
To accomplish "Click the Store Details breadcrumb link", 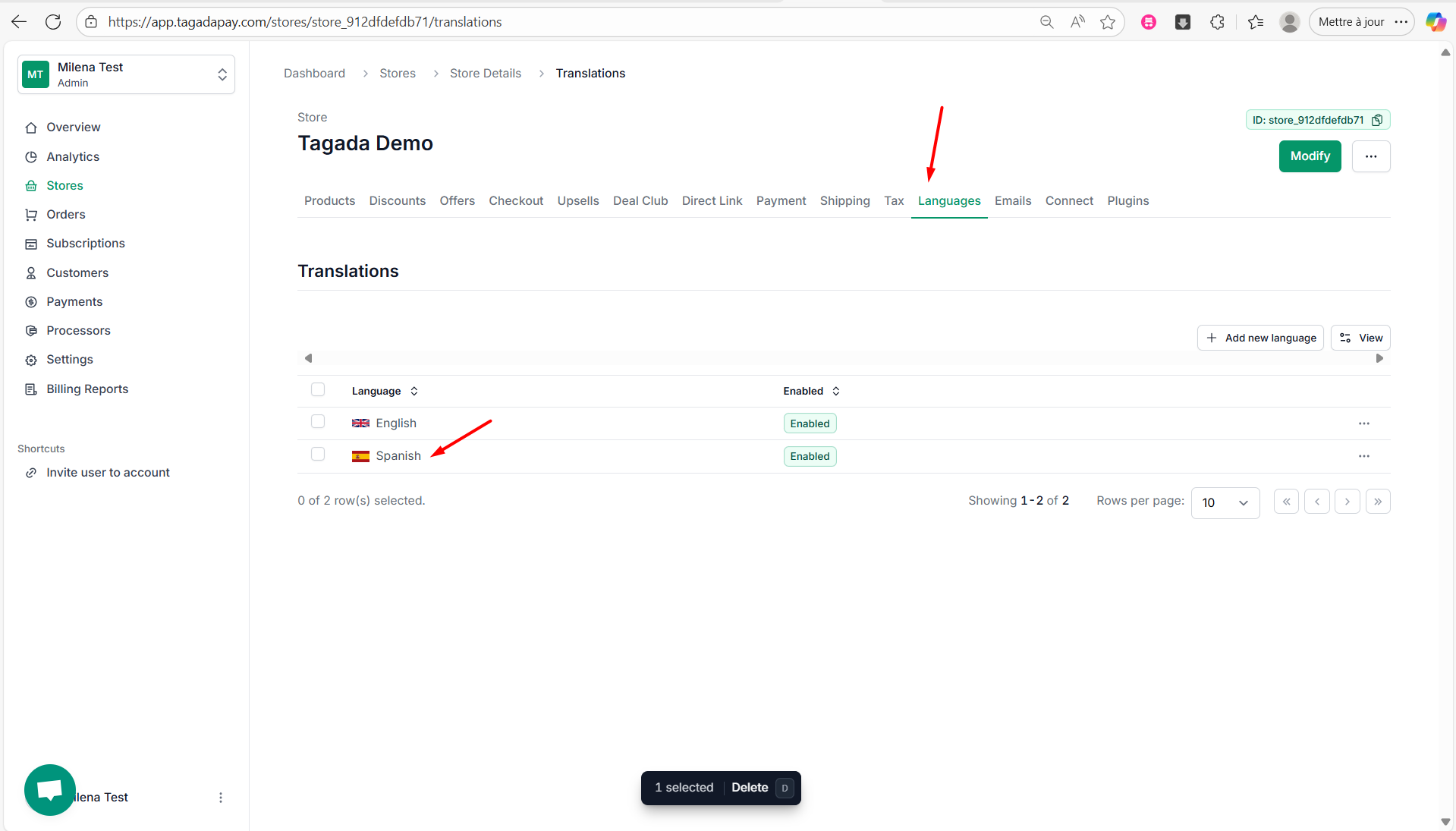I will [x=485, y=74].
